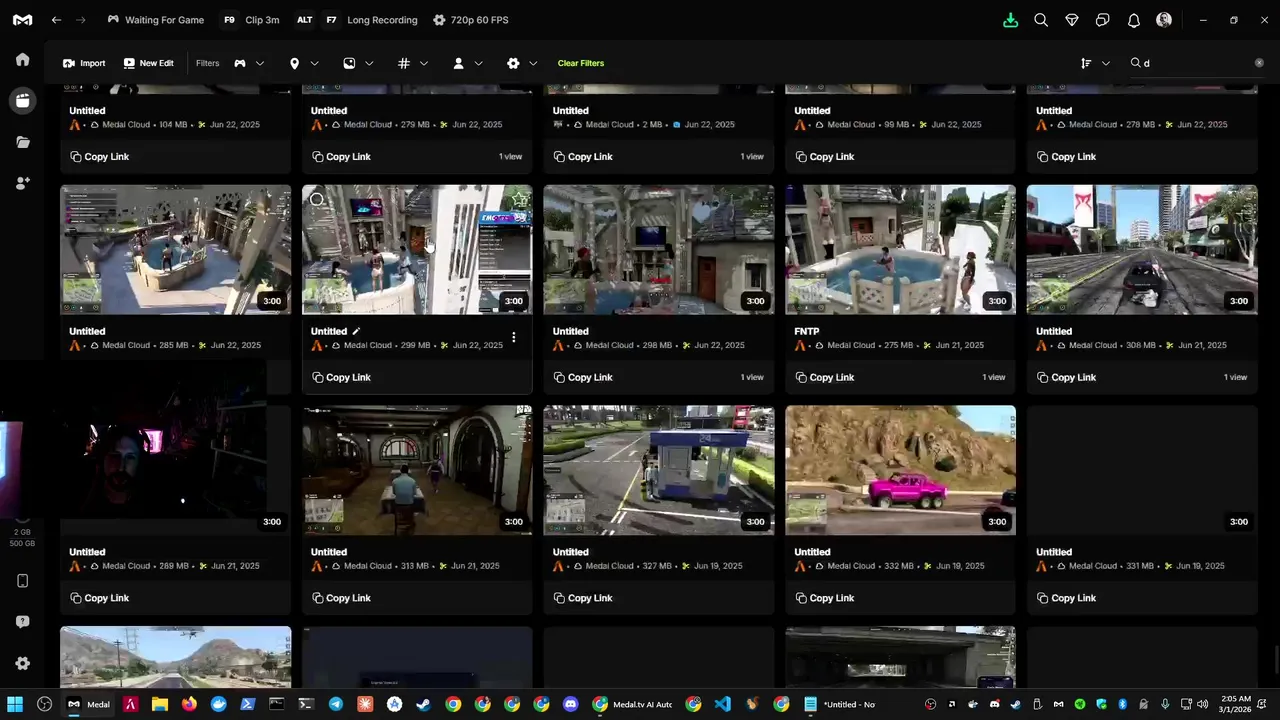1280x720 pixels.
Task: Open the folders sidebar icon
Action: pos(22,142)
